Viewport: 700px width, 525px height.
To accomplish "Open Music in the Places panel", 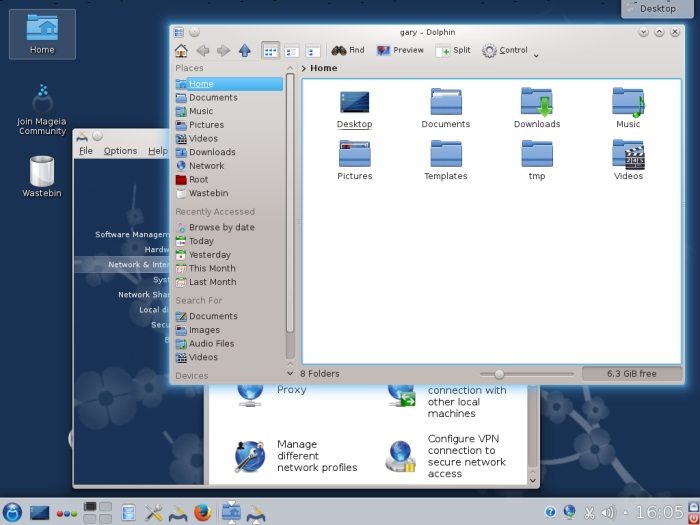I will click(x=229, y=111).
